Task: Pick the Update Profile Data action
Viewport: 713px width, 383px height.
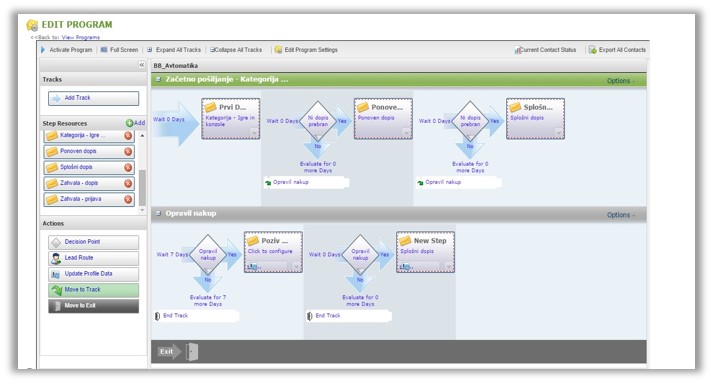Action: [x=93, y=274]
